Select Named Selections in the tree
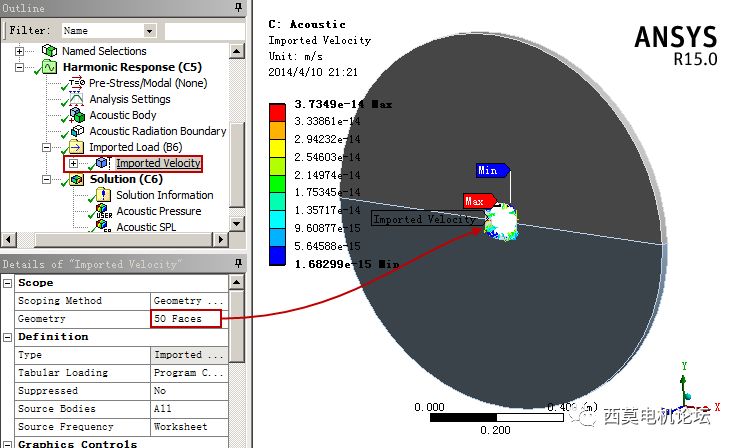 pos(104,51)
